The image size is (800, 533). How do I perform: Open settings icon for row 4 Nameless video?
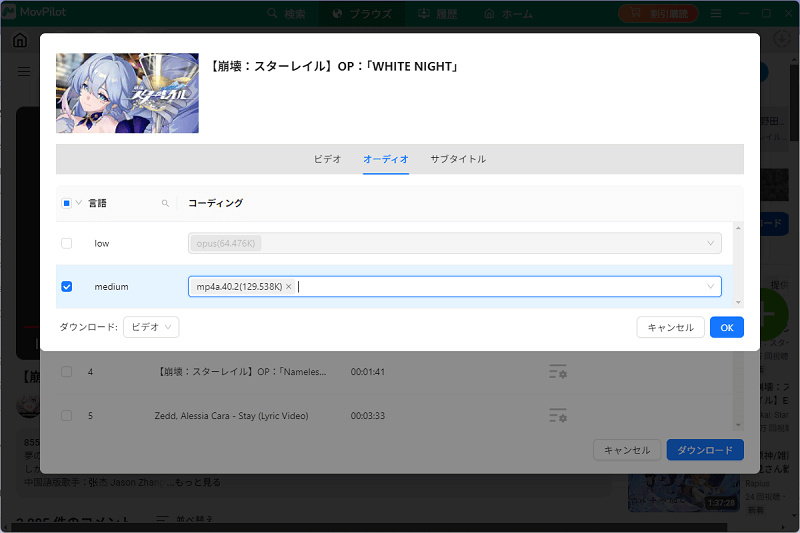[x=558, y=372]
